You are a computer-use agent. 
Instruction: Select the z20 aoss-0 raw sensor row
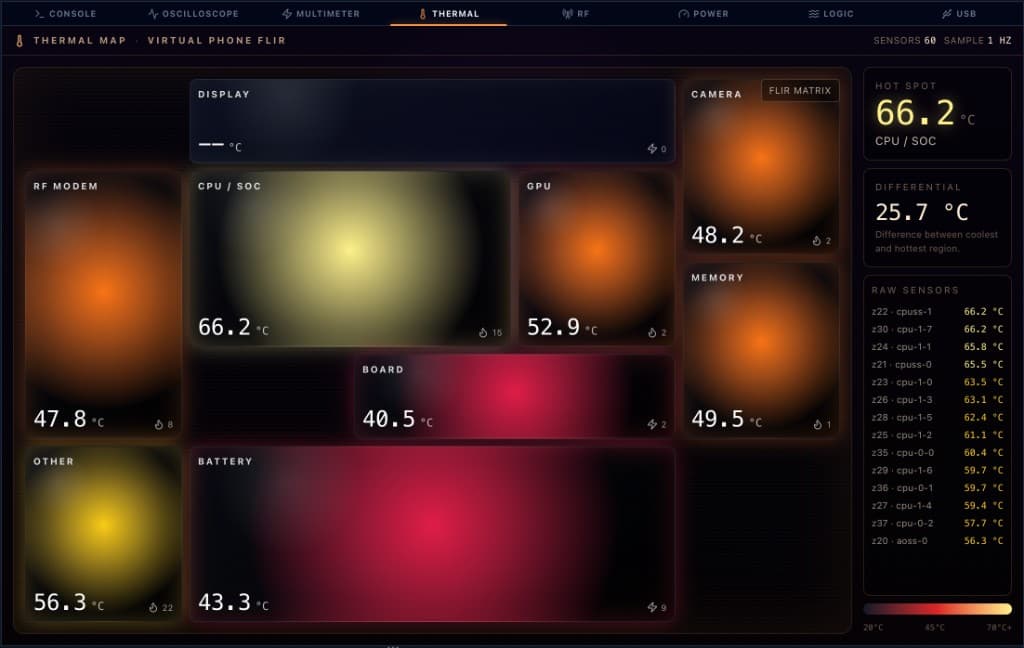pyautogui.click(x=937, y=541)
